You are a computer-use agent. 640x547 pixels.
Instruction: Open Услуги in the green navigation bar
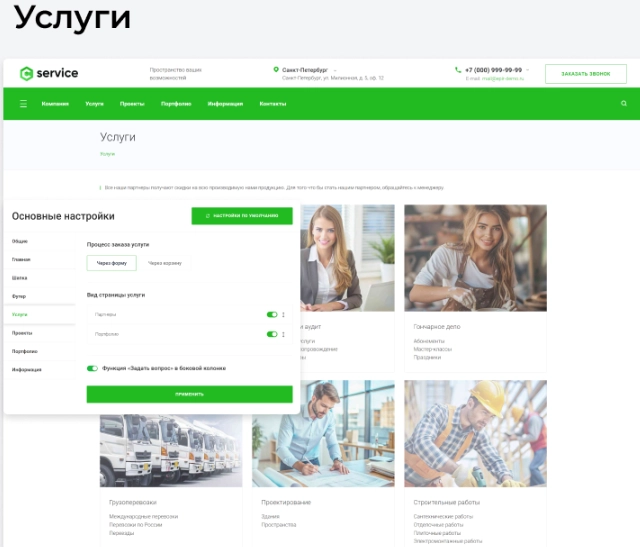pyautogui.click(x=94, y=104)
